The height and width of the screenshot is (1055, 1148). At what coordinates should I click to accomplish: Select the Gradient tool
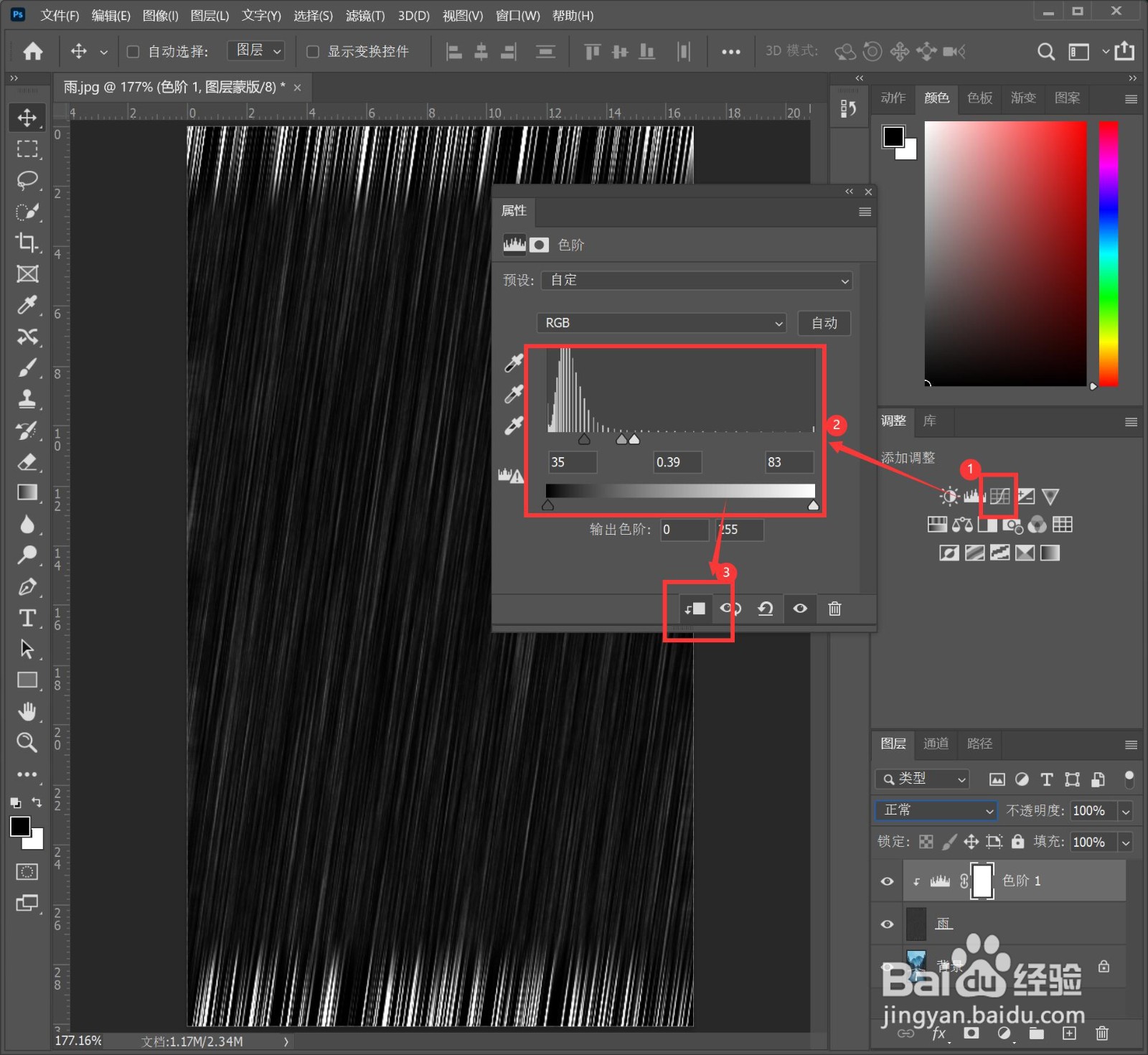(x=27, y=492)
